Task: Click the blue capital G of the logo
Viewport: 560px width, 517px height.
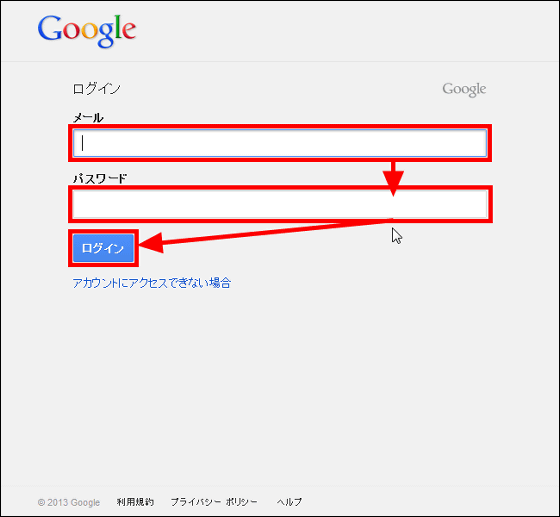Action: click(50, 27)
